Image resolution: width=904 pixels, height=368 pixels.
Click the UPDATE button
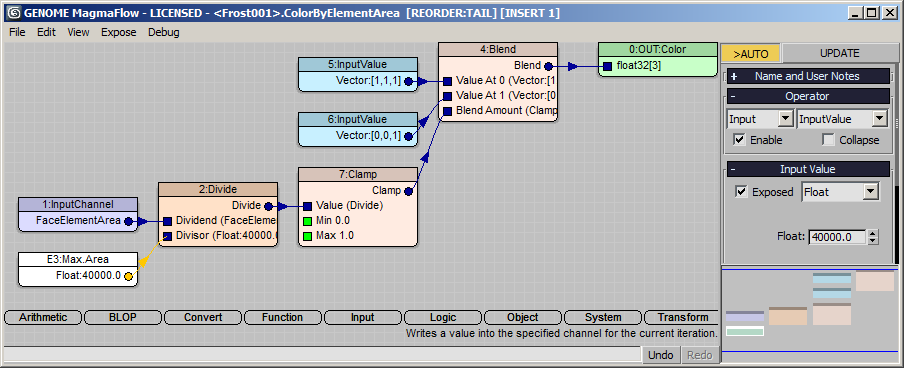point(839,53)
